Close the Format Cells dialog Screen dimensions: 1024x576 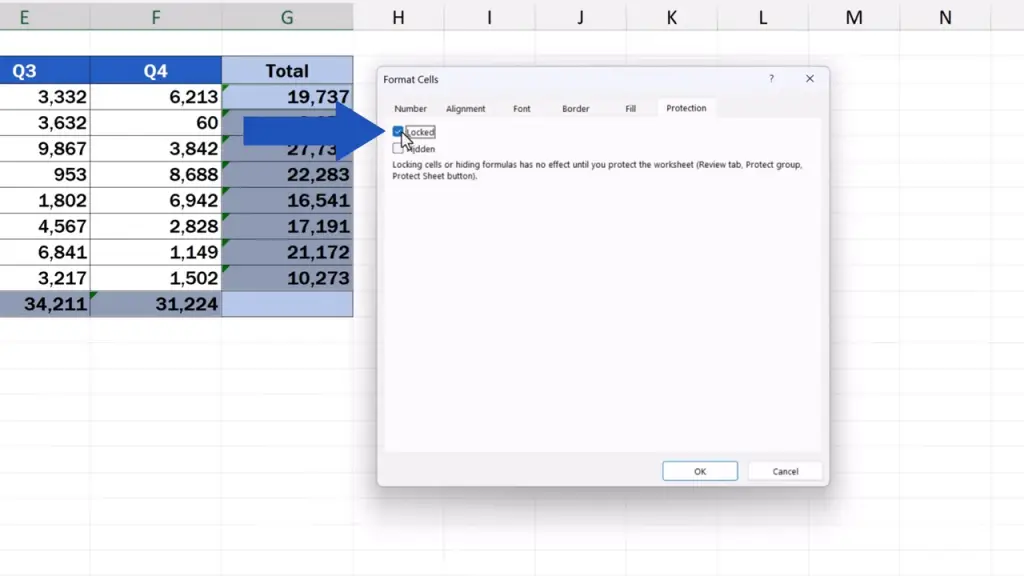[x=810, y=79]
